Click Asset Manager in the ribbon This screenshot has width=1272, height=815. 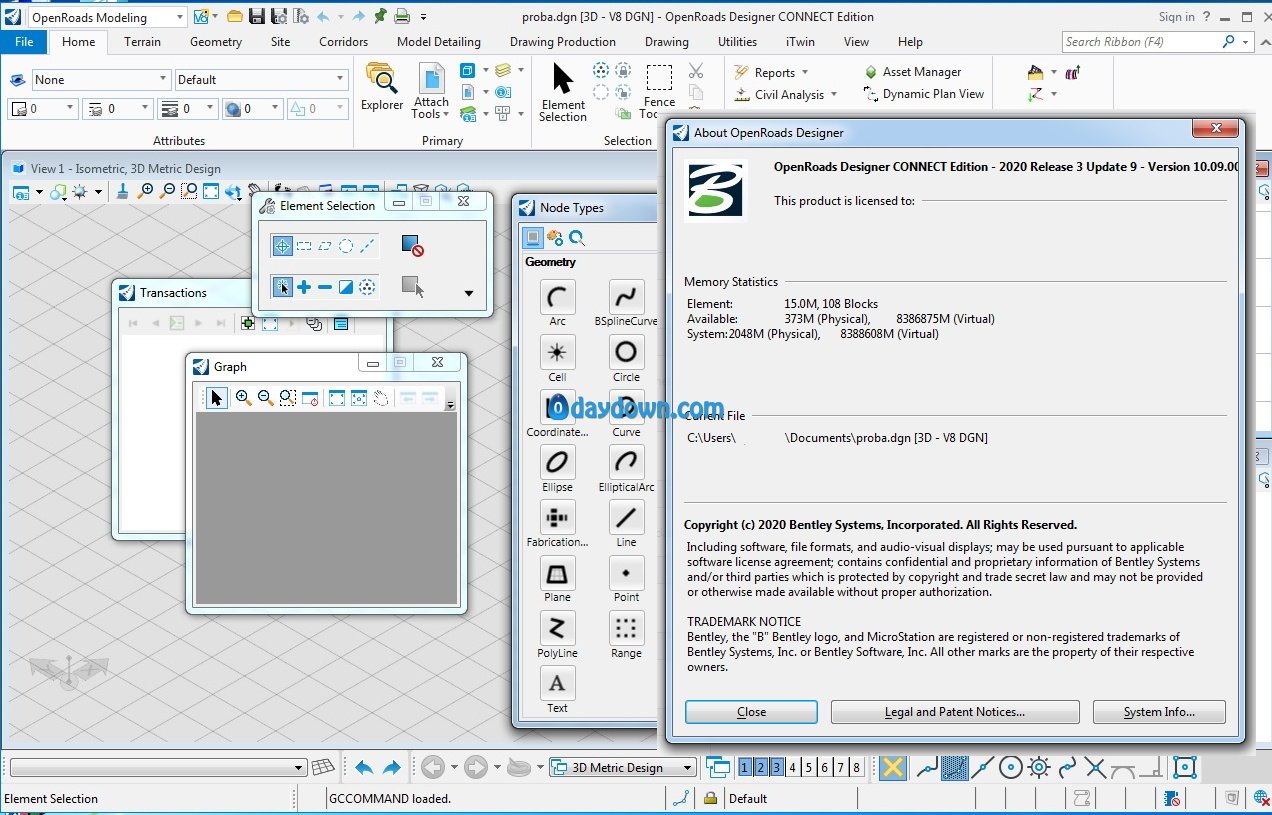pyautogui.click(x=912, y=72)
